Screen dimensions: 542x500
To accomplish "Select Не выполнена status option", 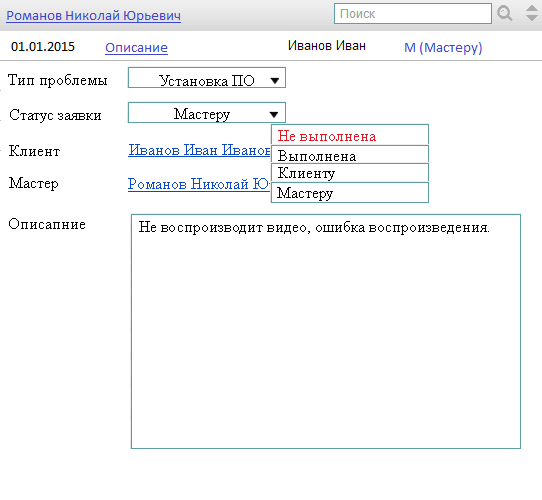I will 350,135.
